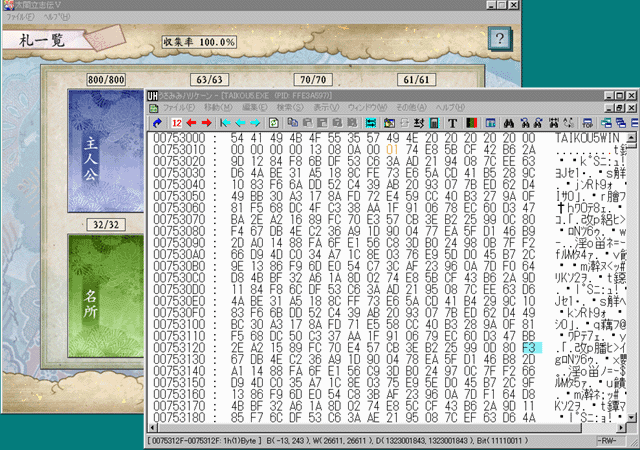Open the ウィンドウ(W) menu
The width and height of the screenshot is (640, 450).
371,107
